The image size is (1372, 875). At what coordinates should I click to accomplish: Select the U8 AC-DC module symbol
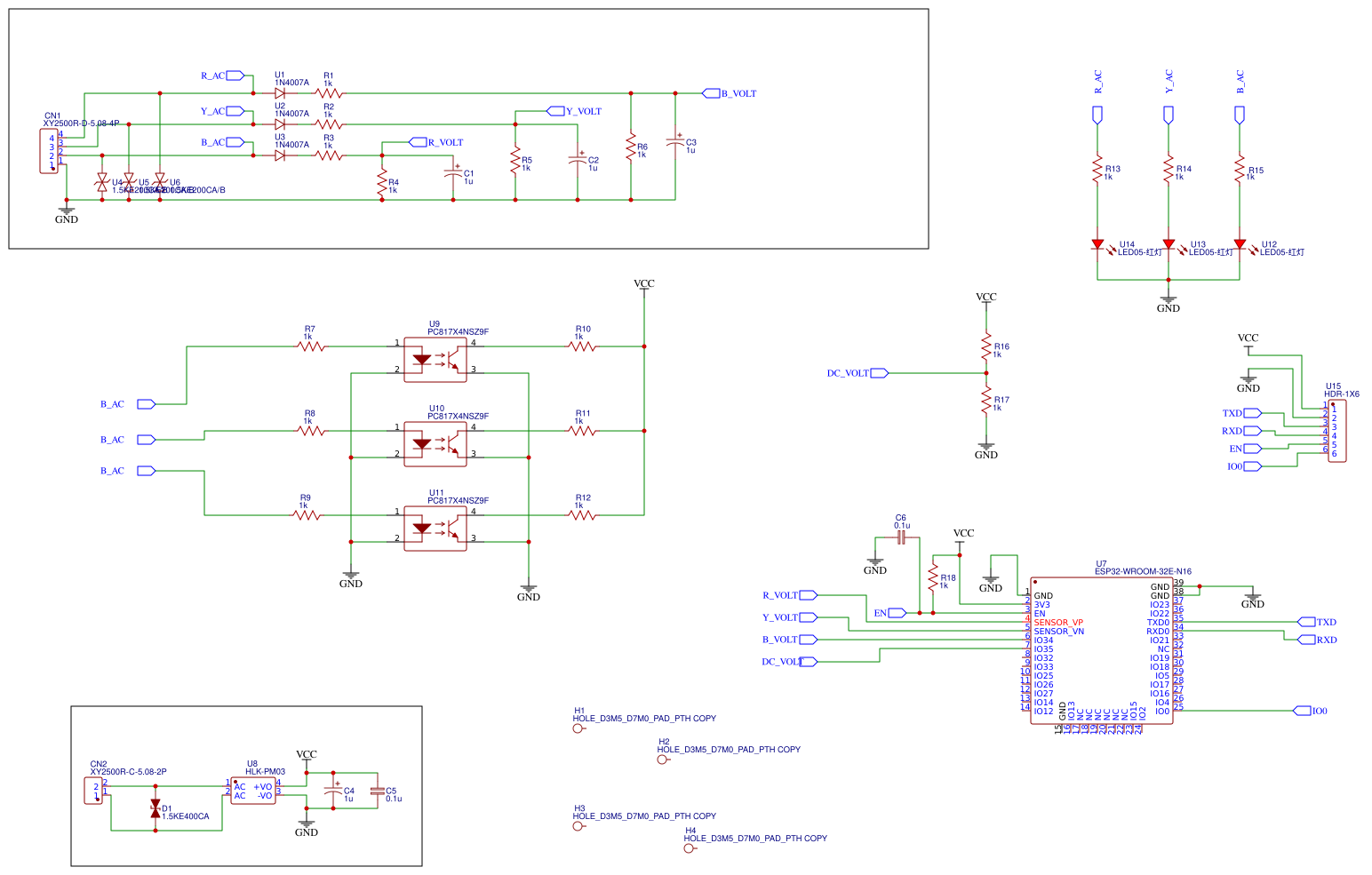(x=253, y=791)
